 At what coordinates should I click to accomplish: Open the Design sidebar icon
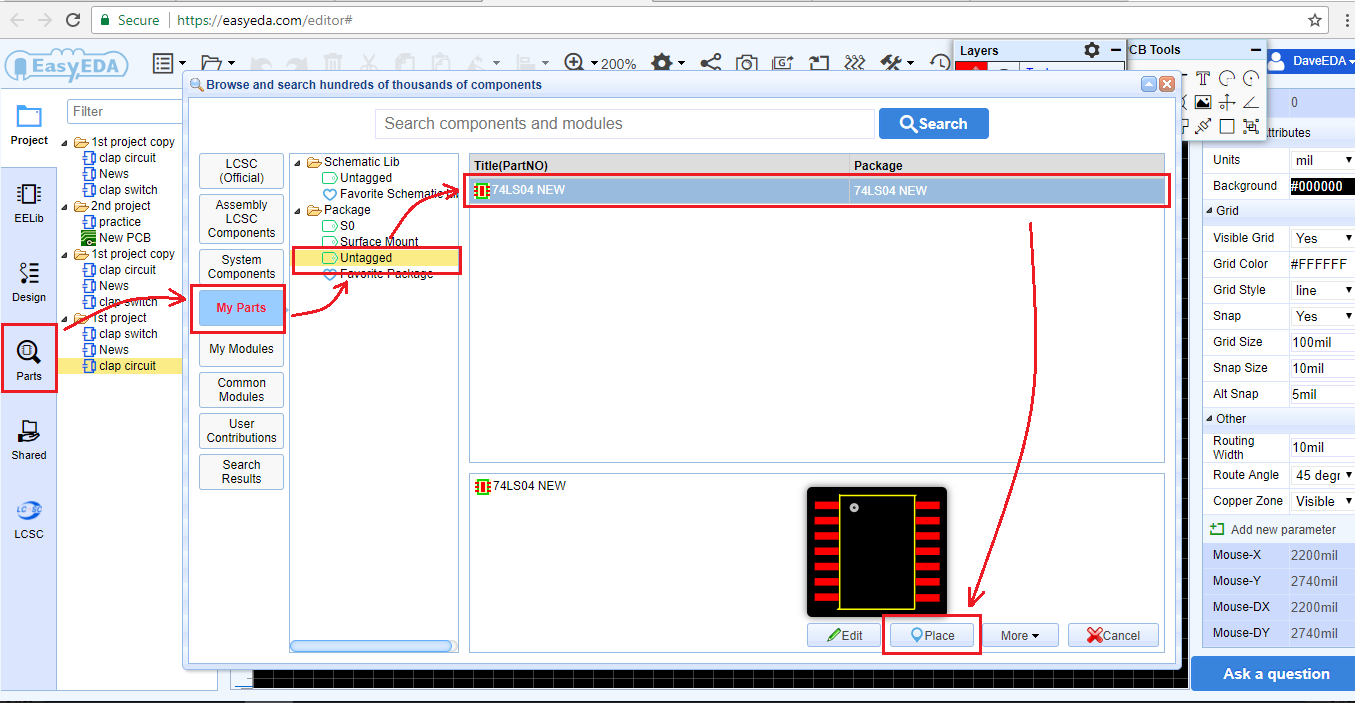point(29,281)
